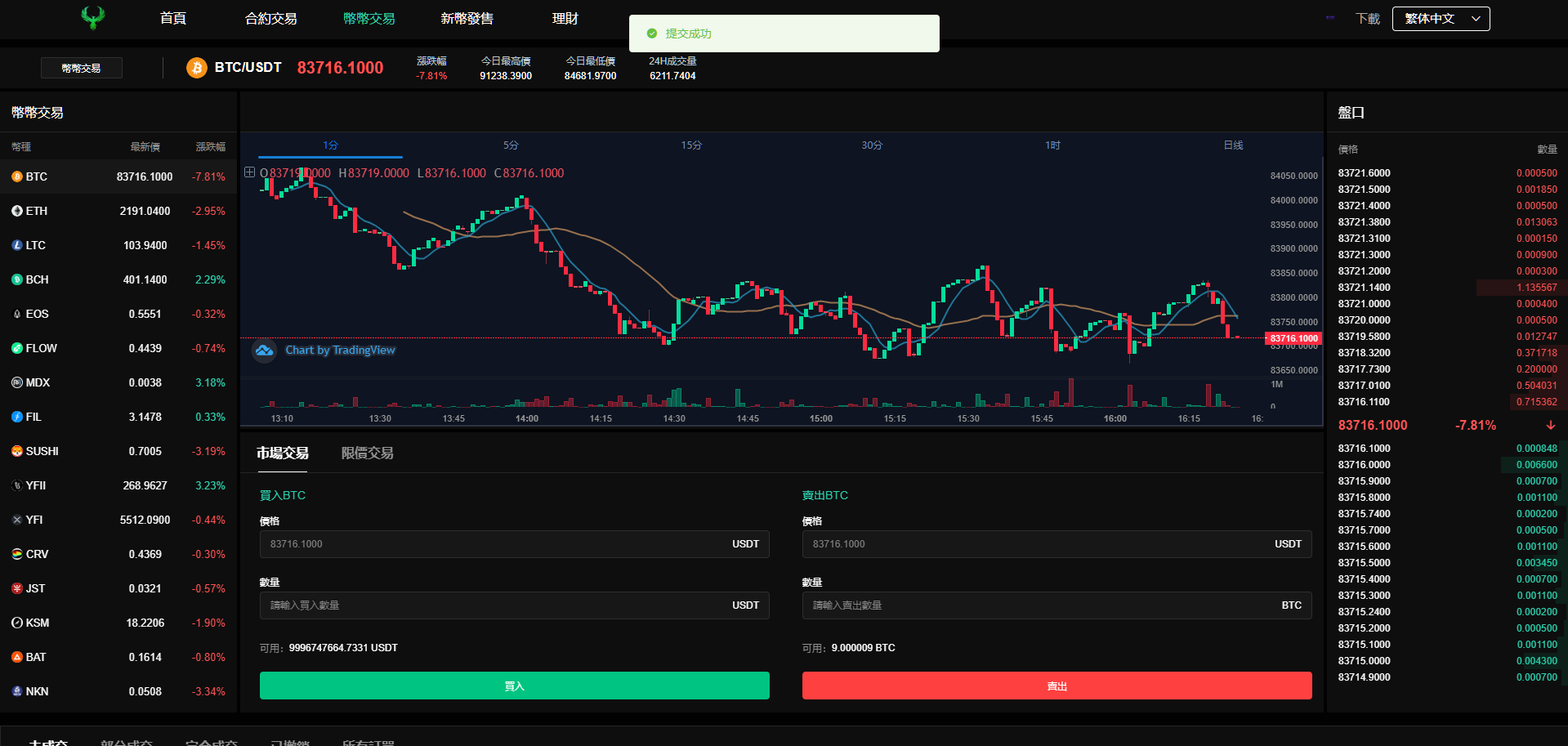Click the BAT coin icon
This screenshot has height=746, width=1568.
click(17, 657)
